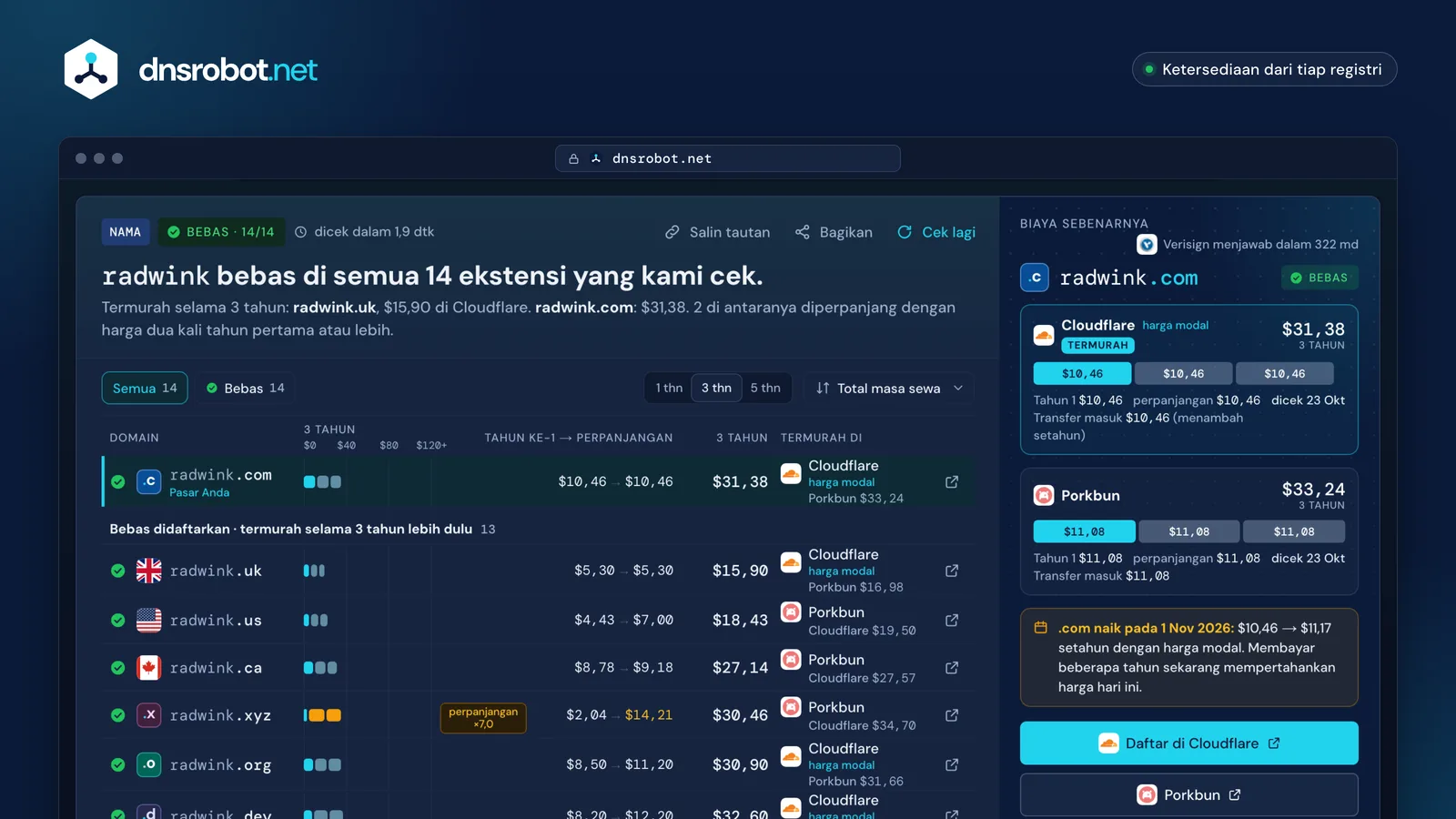
Task: Click the Cloudflare logo icon in radwink.com row
Action: tap(791, 473)
